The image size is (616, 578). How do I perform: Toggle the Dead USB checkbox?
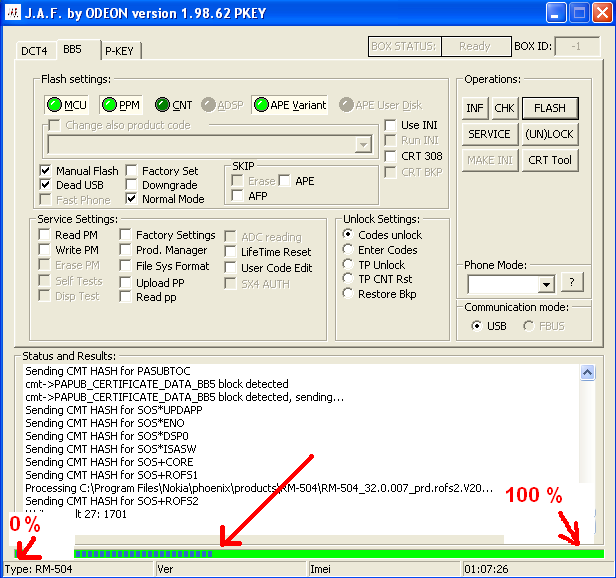pos(45,185)
